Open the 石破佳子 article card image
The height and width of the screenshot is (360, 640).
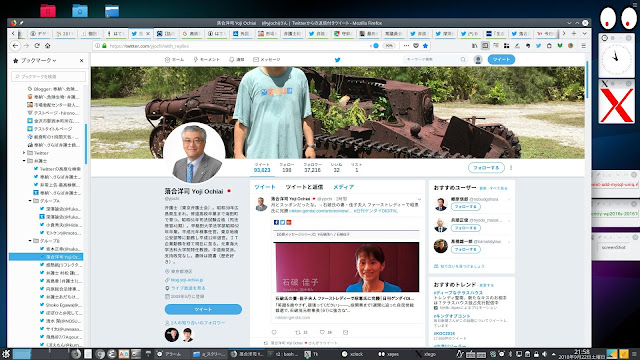347,267
